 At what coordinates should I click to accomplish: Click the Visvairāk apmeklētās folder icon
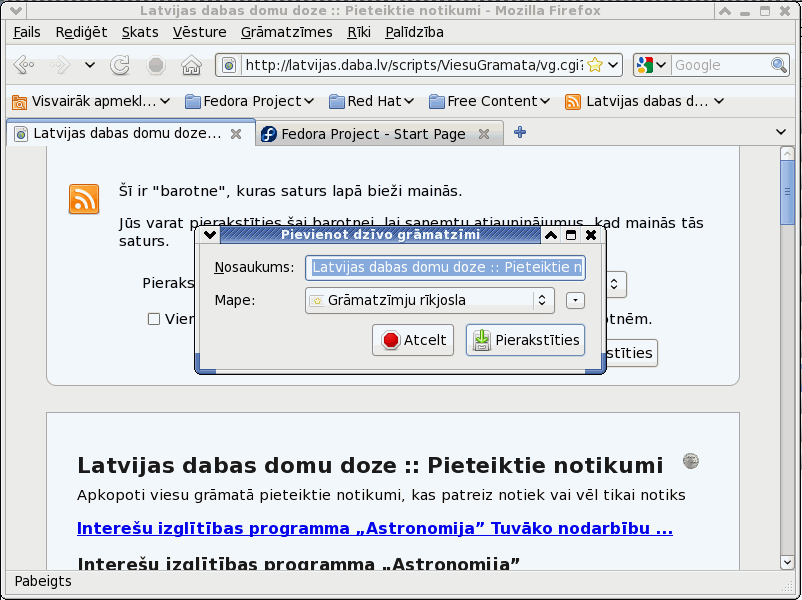coord(19,102)
